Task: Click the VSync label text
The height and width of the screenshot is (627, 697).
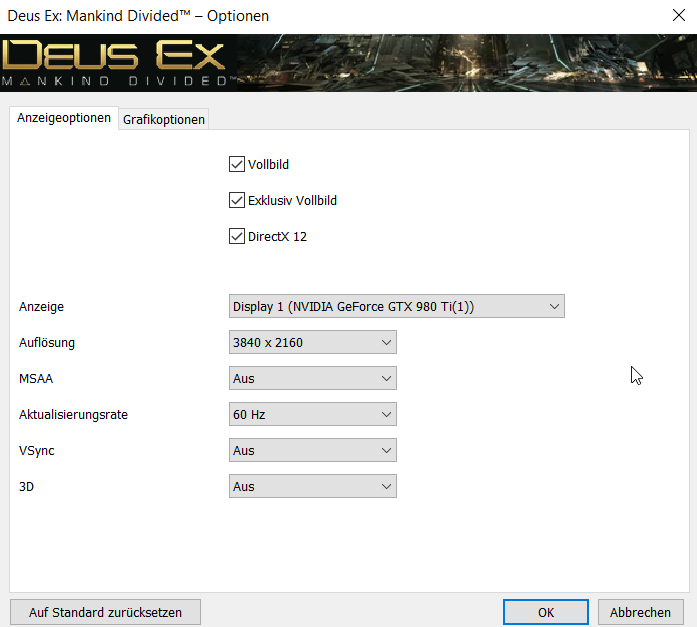Action: pos(36,451)
